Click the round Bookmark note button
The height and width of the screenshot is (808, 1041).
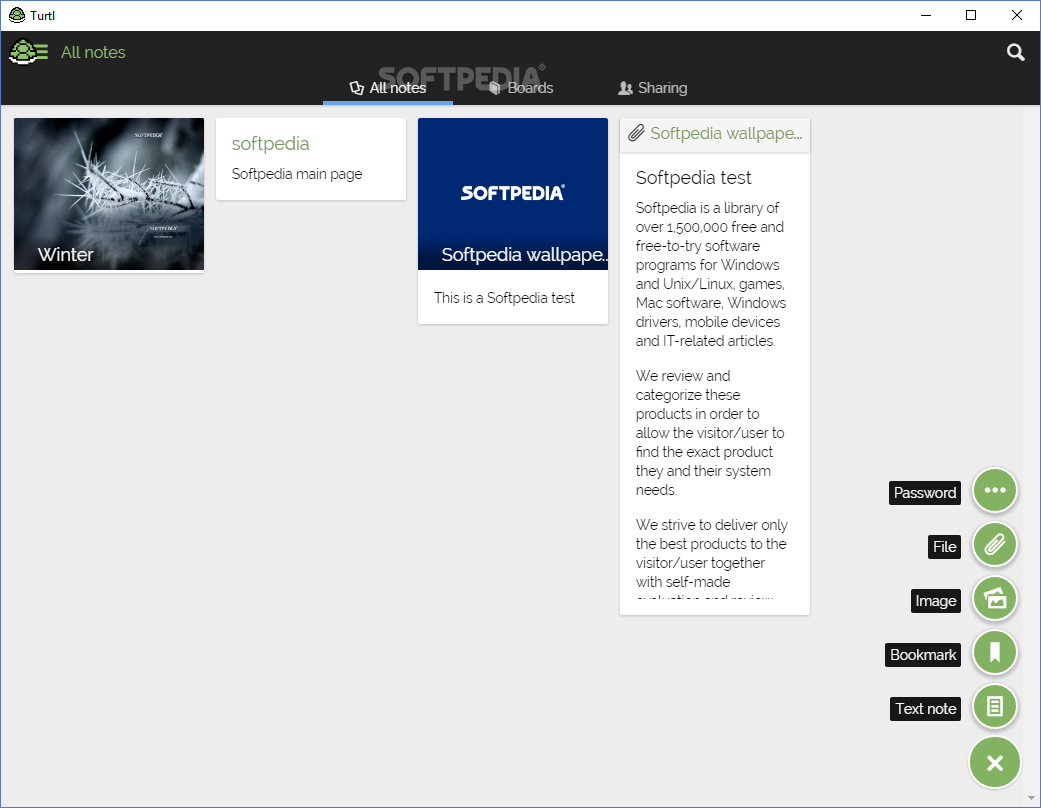[995, 653]
